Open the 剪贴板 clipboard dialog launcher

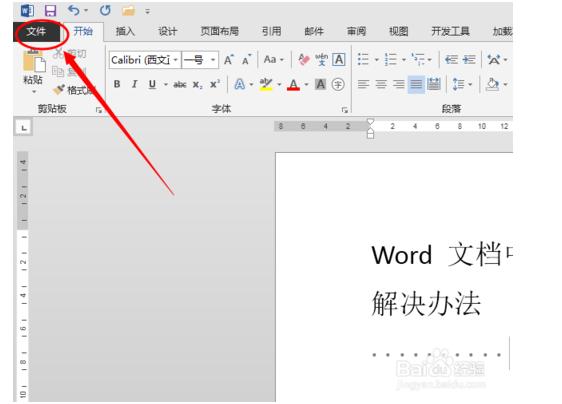pyautogui.click(x=99, y=110)
